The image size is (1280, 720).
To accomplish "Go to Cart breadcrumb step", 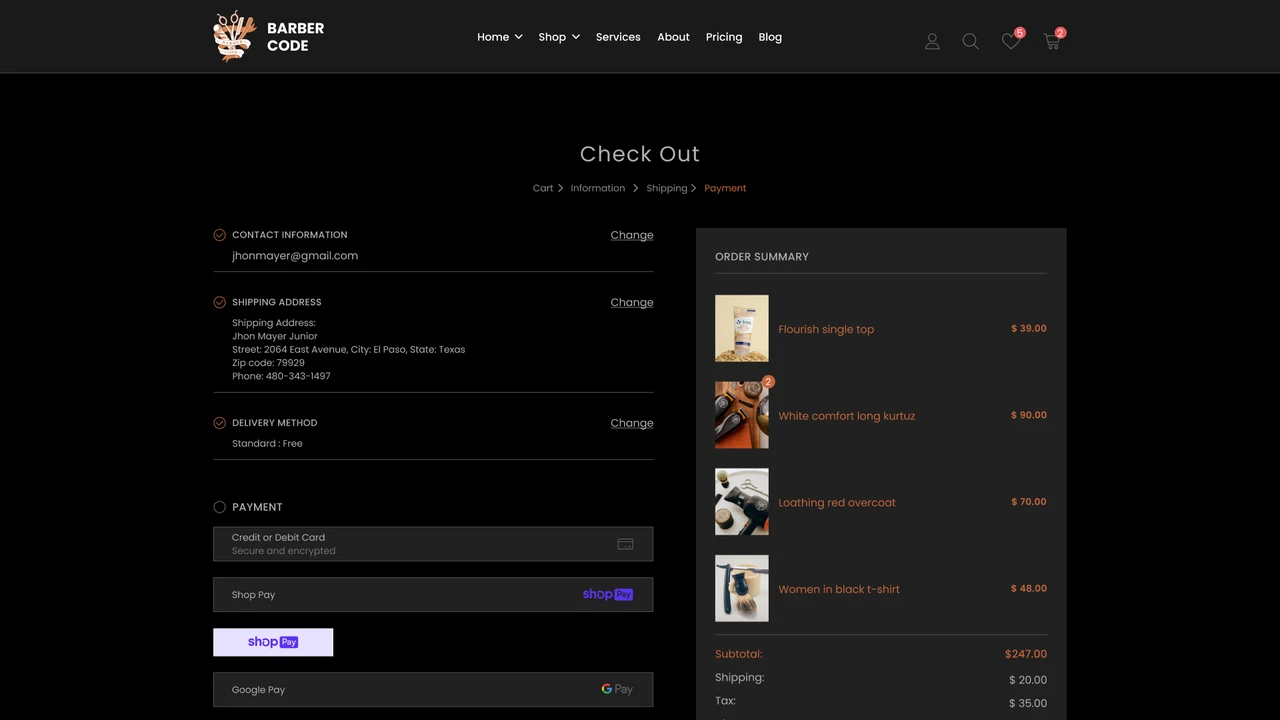I will [x=543, y=188].
